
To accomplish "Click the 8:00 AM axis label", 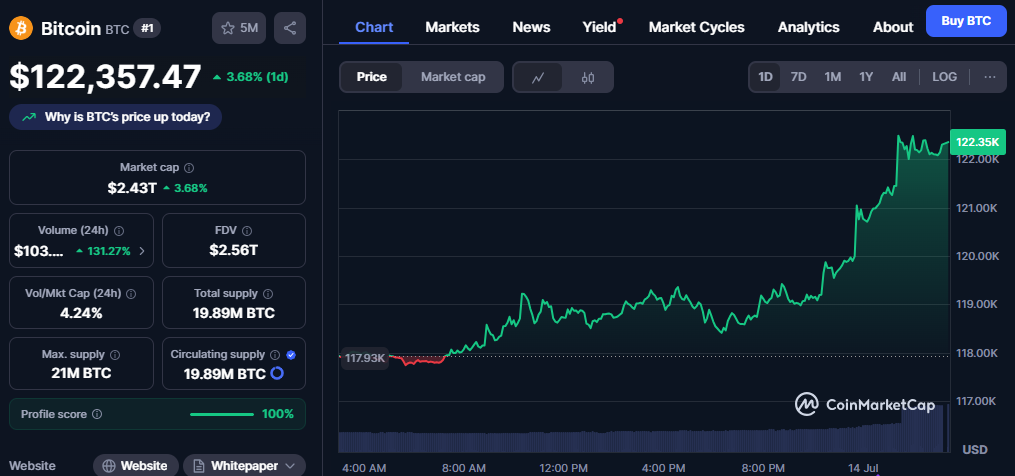I will click(463, 468).
